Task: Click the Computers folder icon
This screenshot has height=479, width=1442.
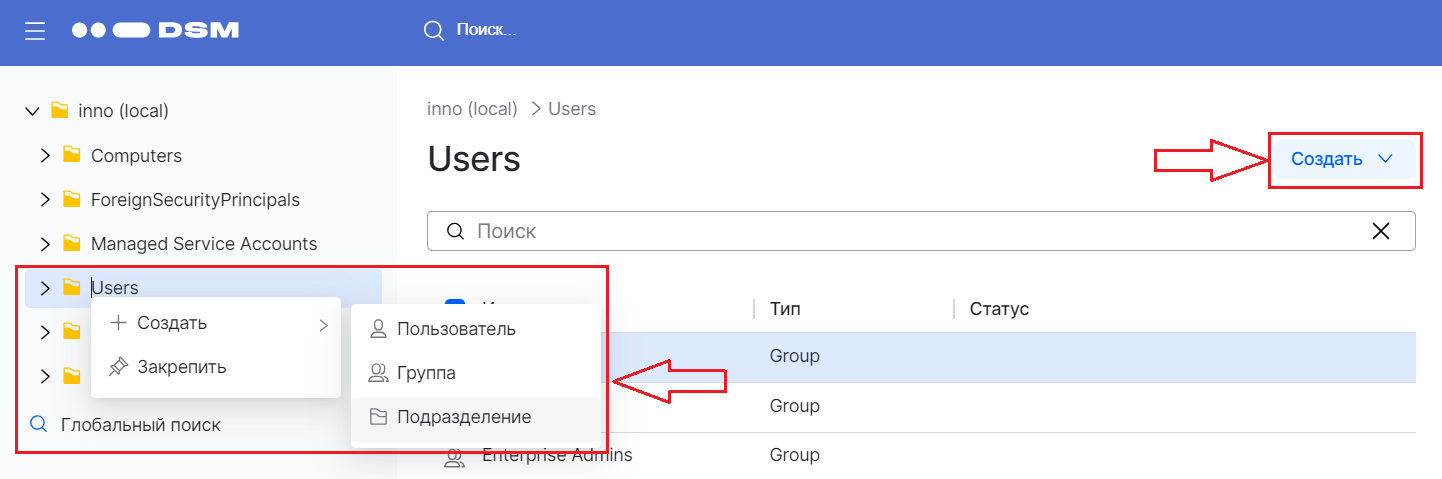Action: 71,155
